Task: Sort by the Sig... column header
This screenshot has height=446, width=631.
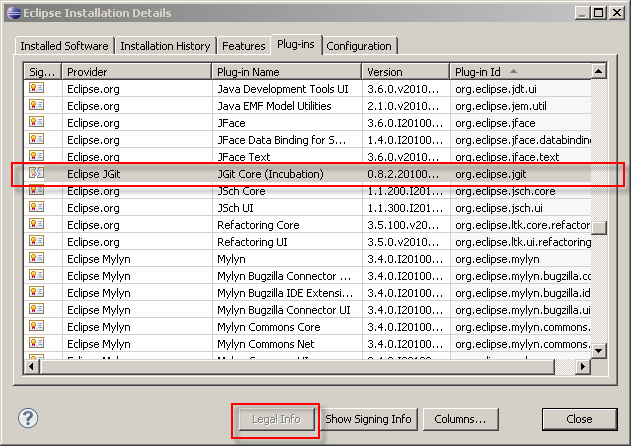Action: 42,72
